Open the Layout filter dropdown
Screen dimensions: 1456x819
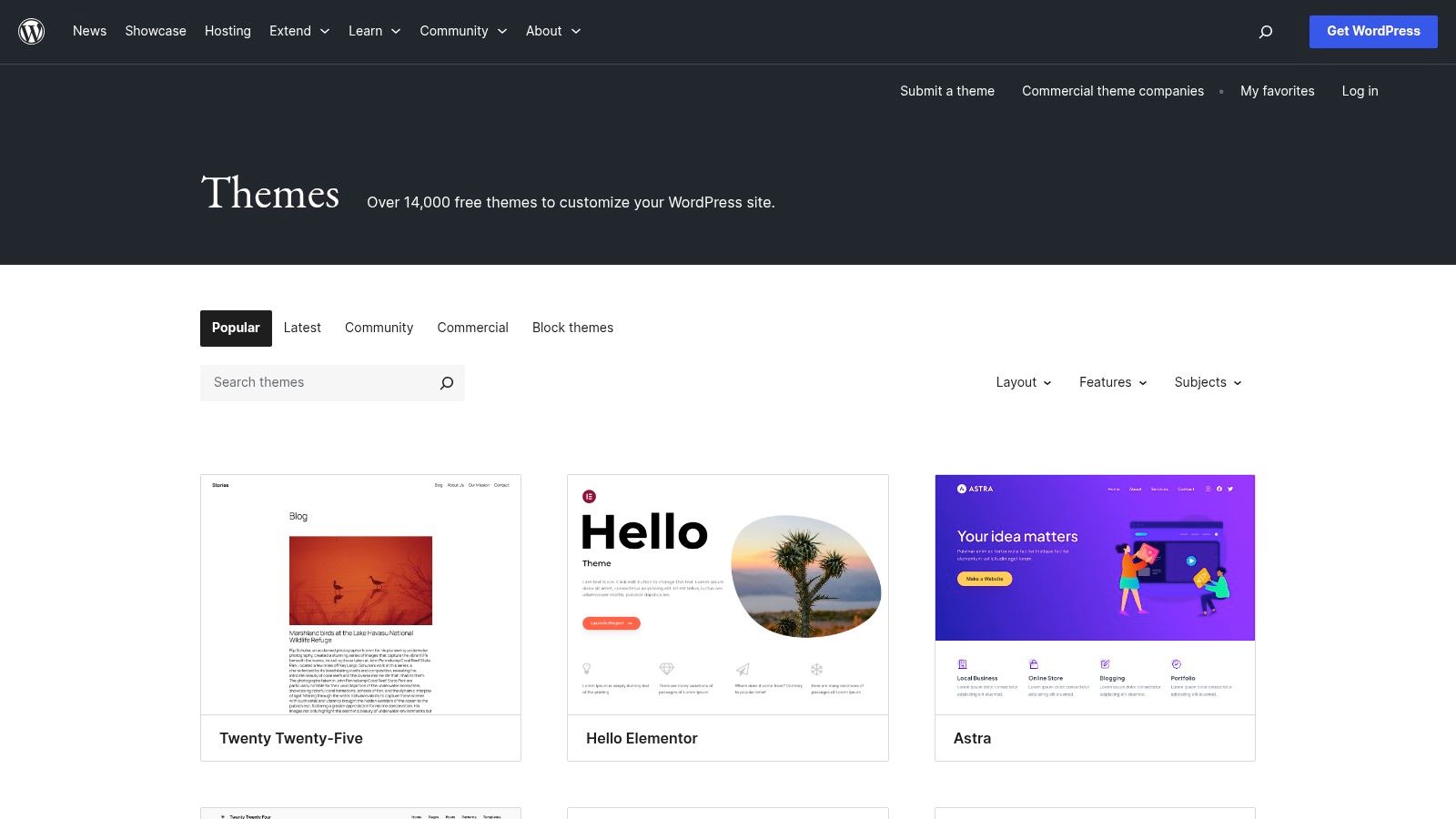coord(1023,382)
